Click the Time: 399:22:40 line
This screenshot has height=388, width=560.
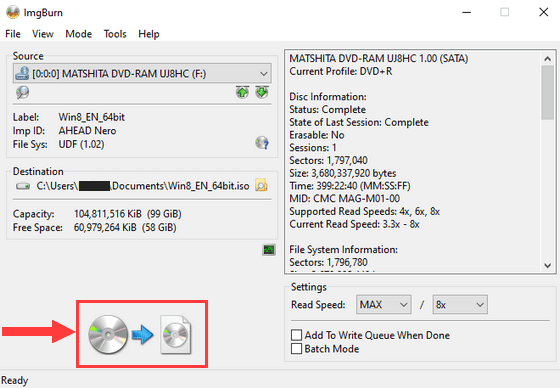(x=350, y=186)
